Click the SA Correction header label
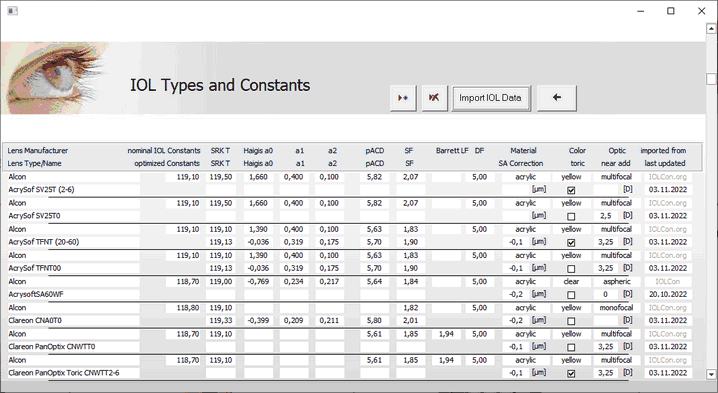The height and width of the screenshot is (393, 718). (521, 163)
